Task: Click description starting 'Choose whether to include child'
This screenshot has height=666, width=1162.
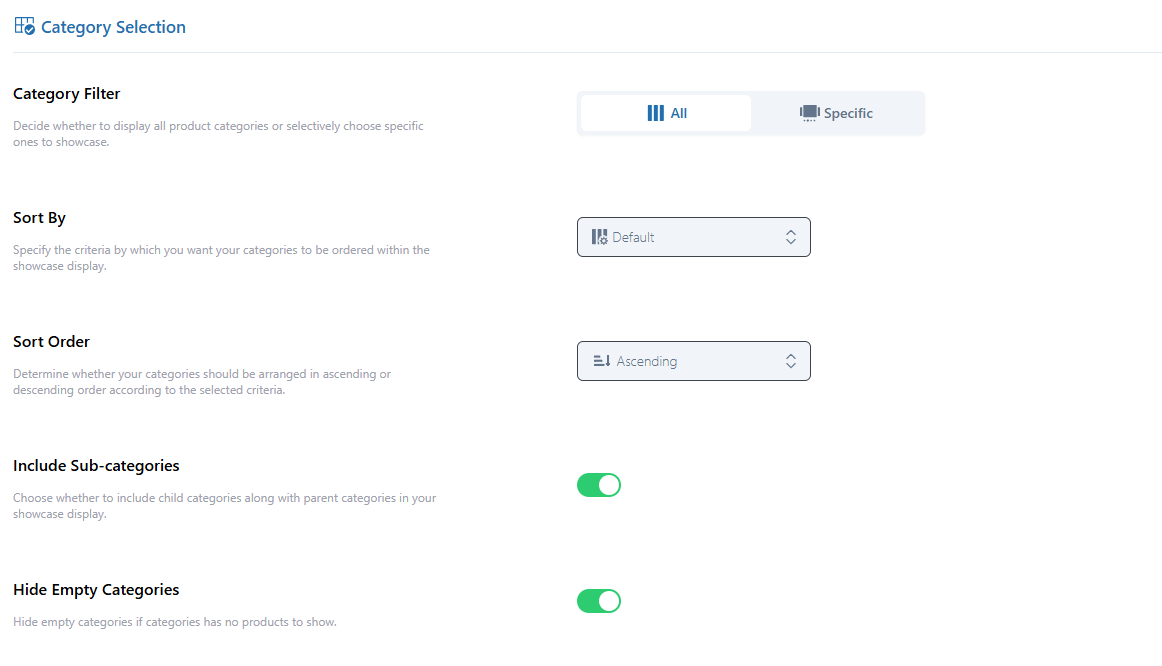Action: tap(225, 506)
